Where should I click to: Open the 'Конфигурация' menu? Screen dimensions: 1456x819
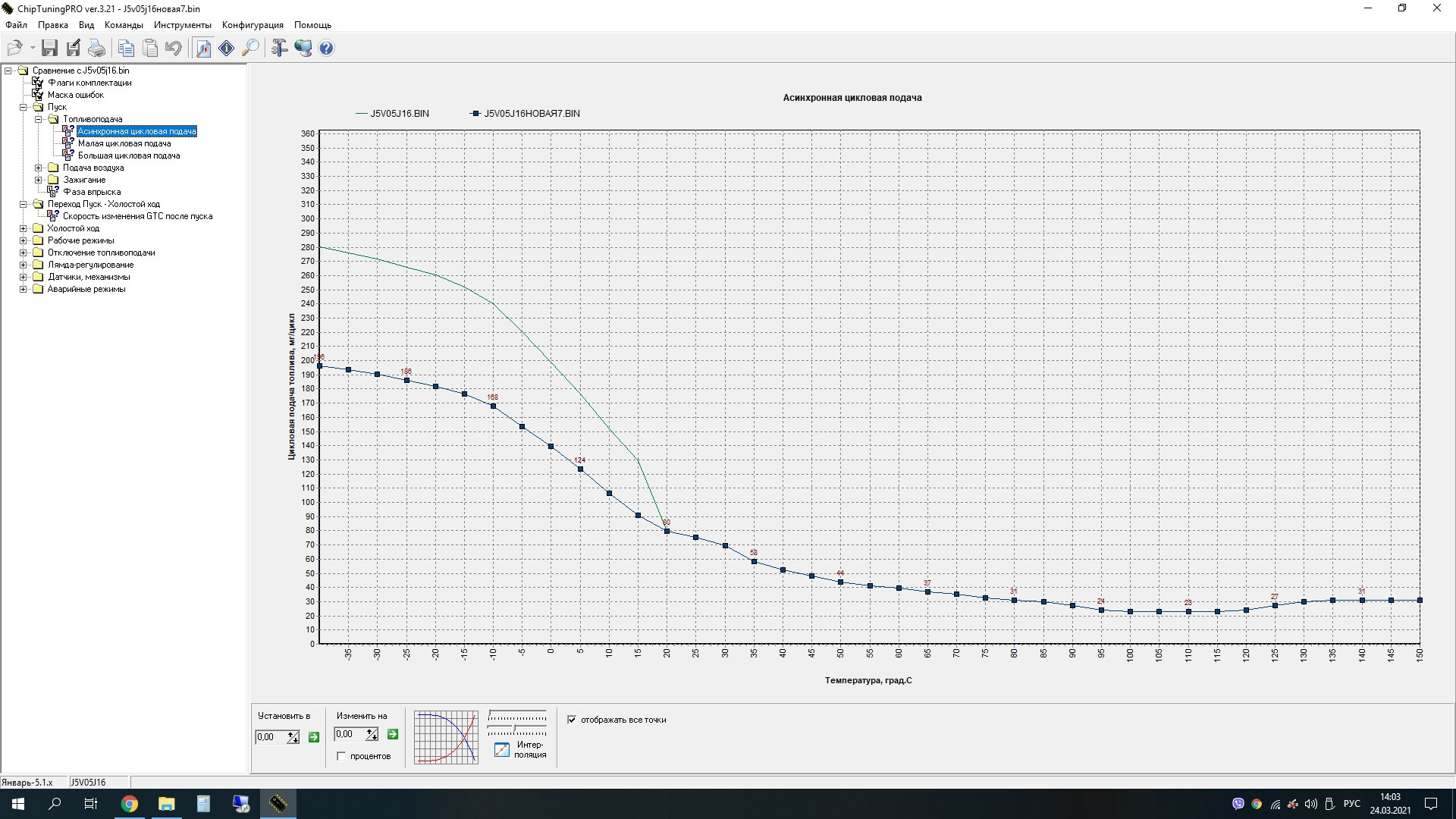[253, 25]
